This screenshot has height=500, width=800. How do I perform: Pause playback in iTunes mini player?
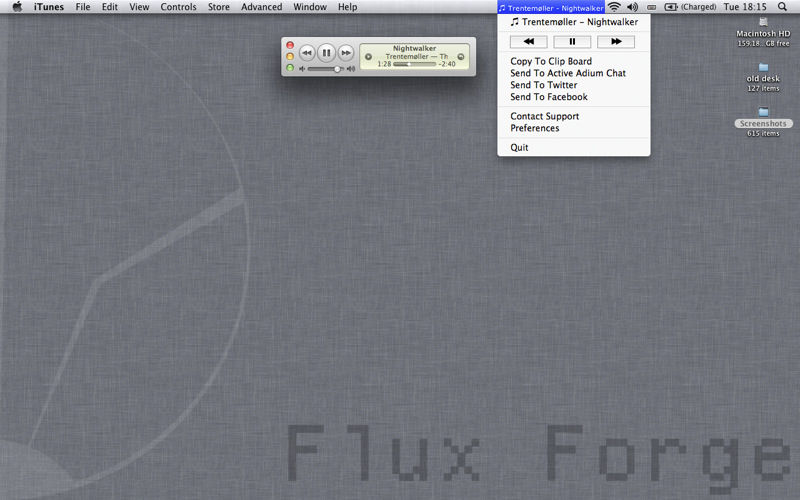tap(327, 53)
